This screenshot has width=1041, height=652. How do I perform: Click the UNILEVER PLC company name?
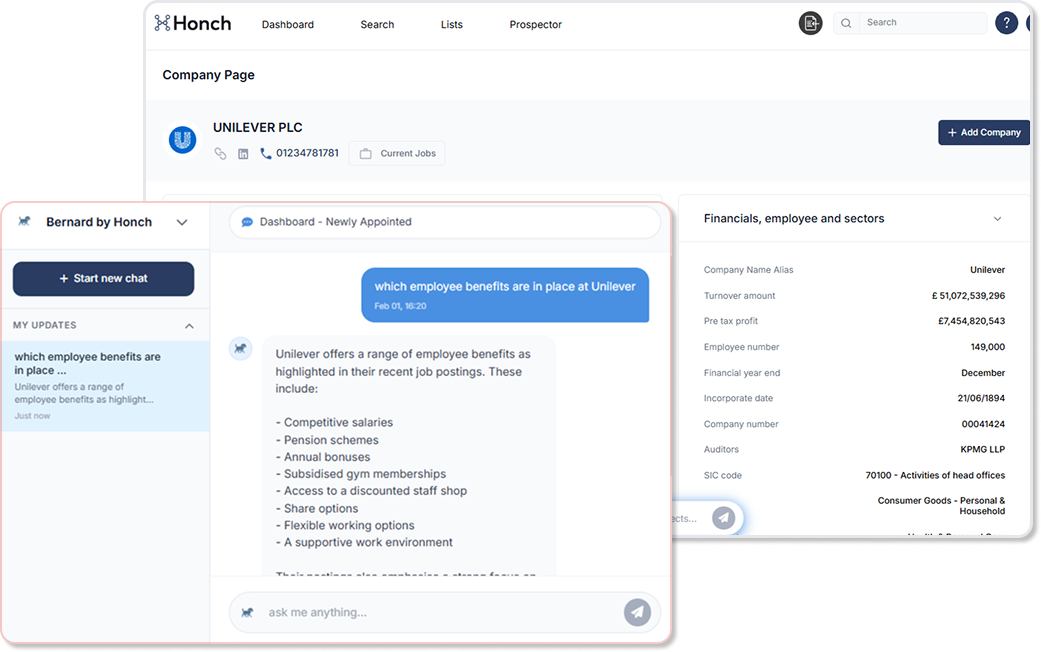pos(258,127)
